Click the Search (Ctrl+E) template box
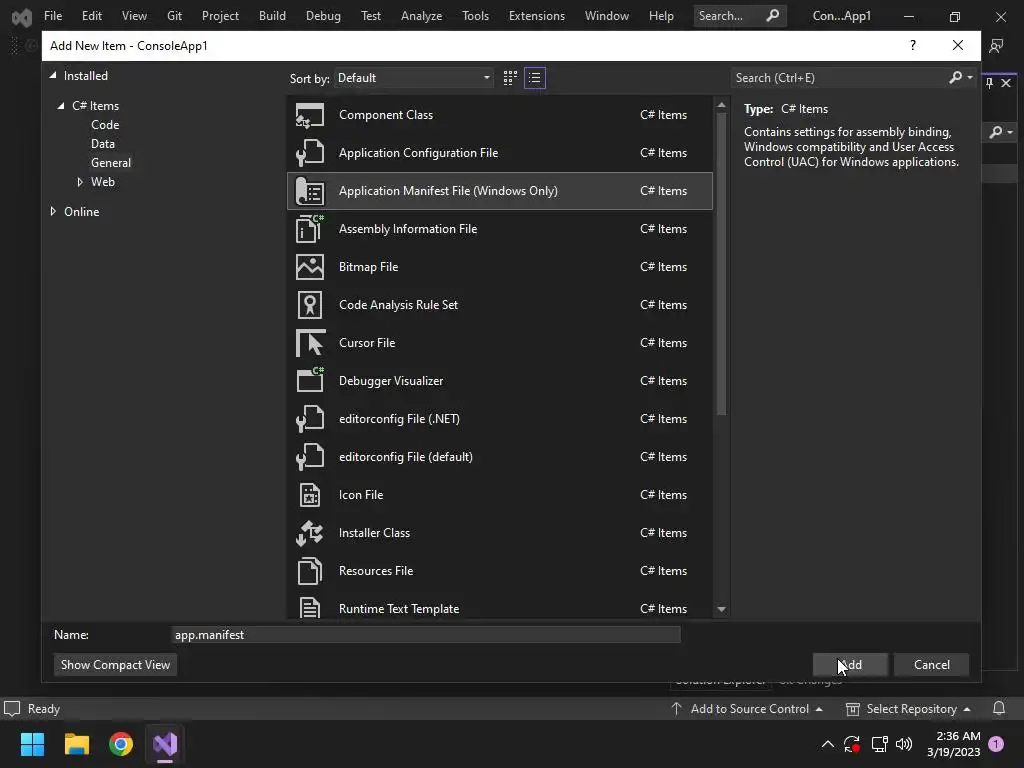1024x768 pixels. click(840, 78)
